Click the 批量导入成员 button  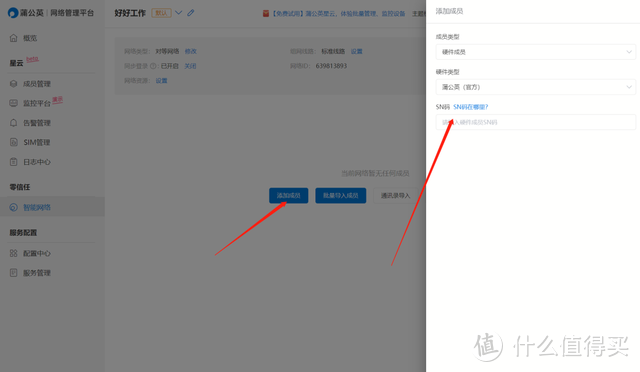(x=341, y=196)
